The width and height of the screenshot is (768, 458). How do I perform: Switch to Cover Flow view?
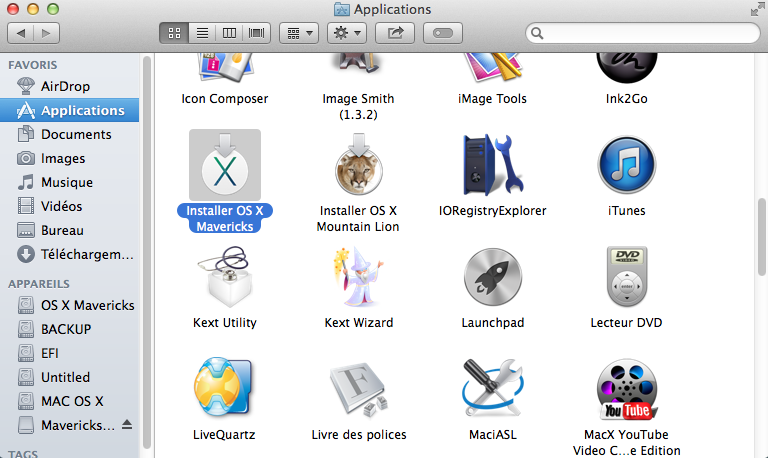257,33
